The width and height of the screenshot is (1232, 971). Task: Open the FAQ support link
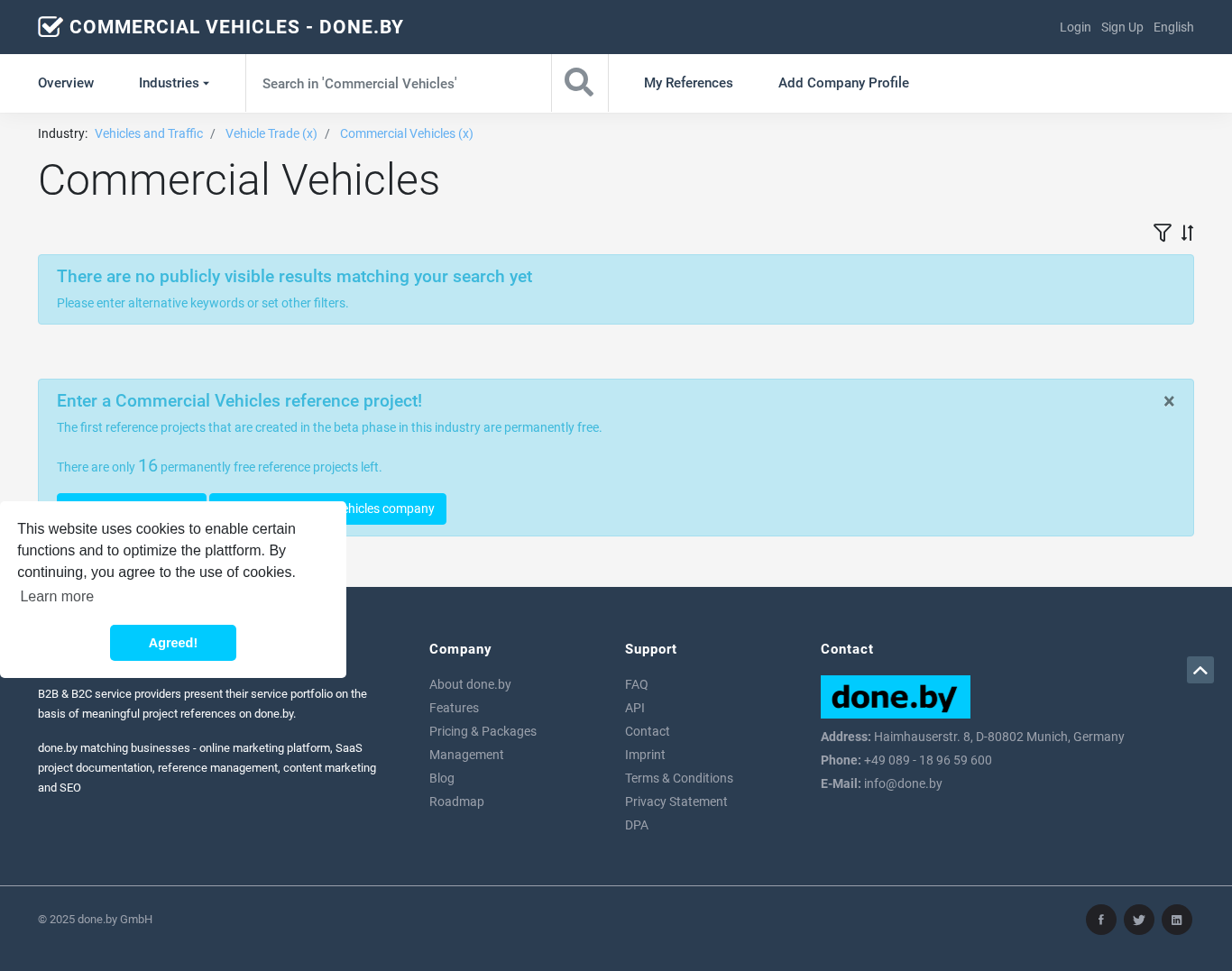pyautogui.click(x=637, y=684)
